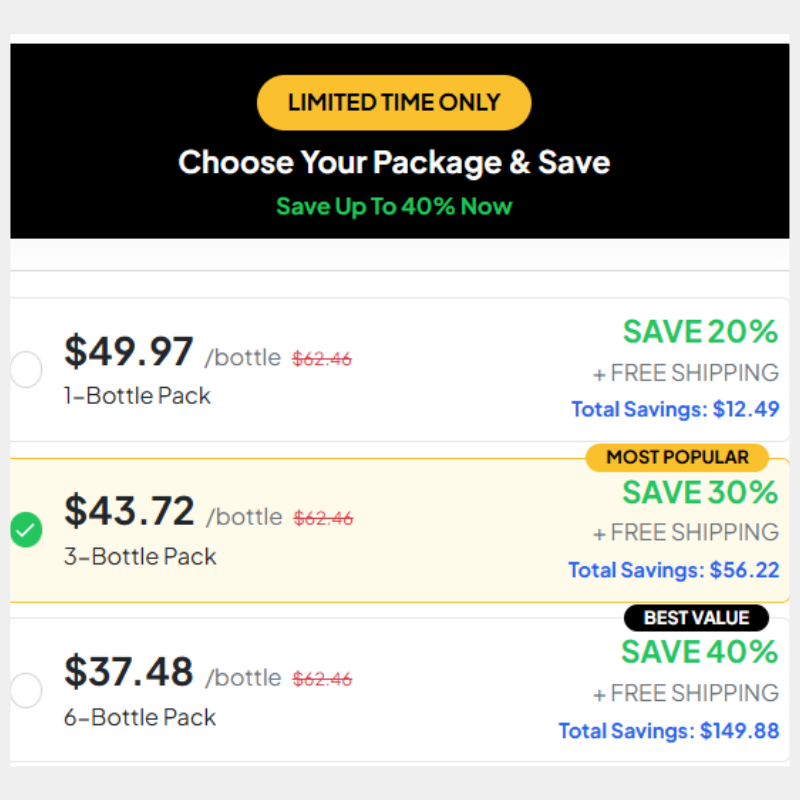Click the MOST POPULAR badge

677,457
